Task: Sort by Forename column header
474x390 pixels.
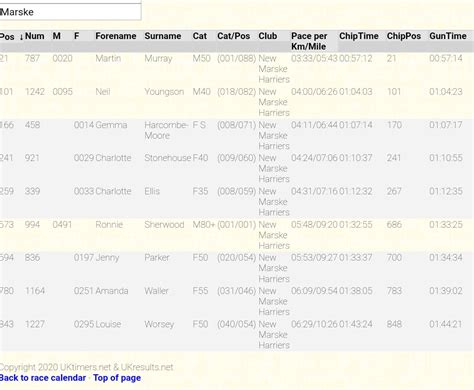Action: click(x=116, y=36)
